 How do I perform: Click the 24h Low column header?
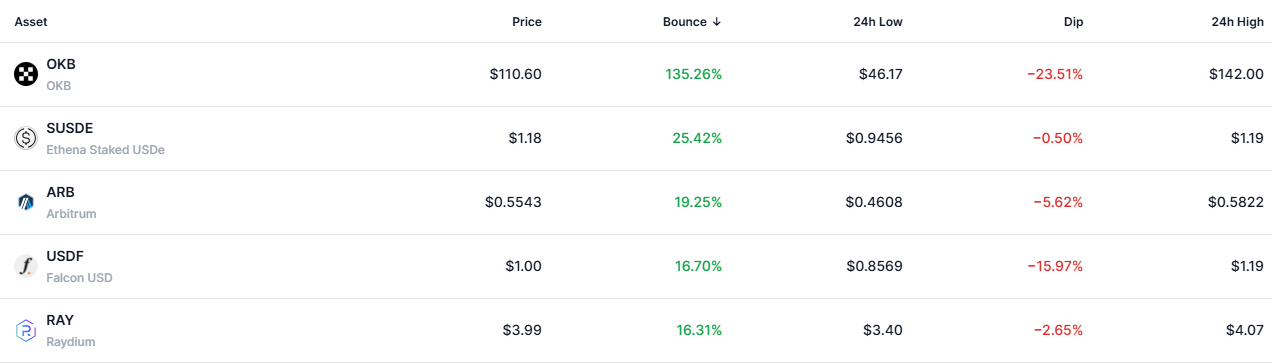[x=879, y=21]
